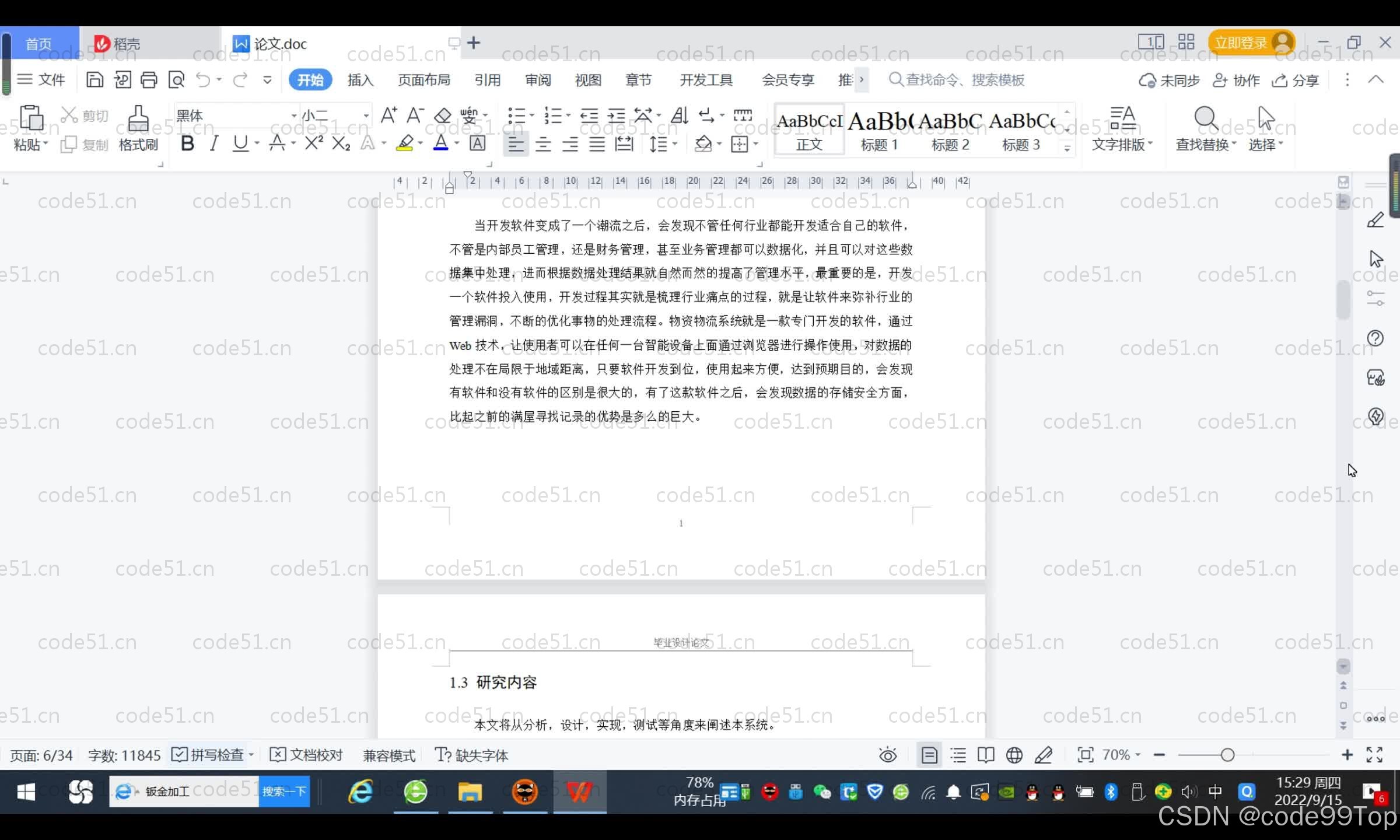The width and height of the screenshot is (1400, 840).
Task: Open Text Layout (文字排版) tool
Action: (1122, 128)
